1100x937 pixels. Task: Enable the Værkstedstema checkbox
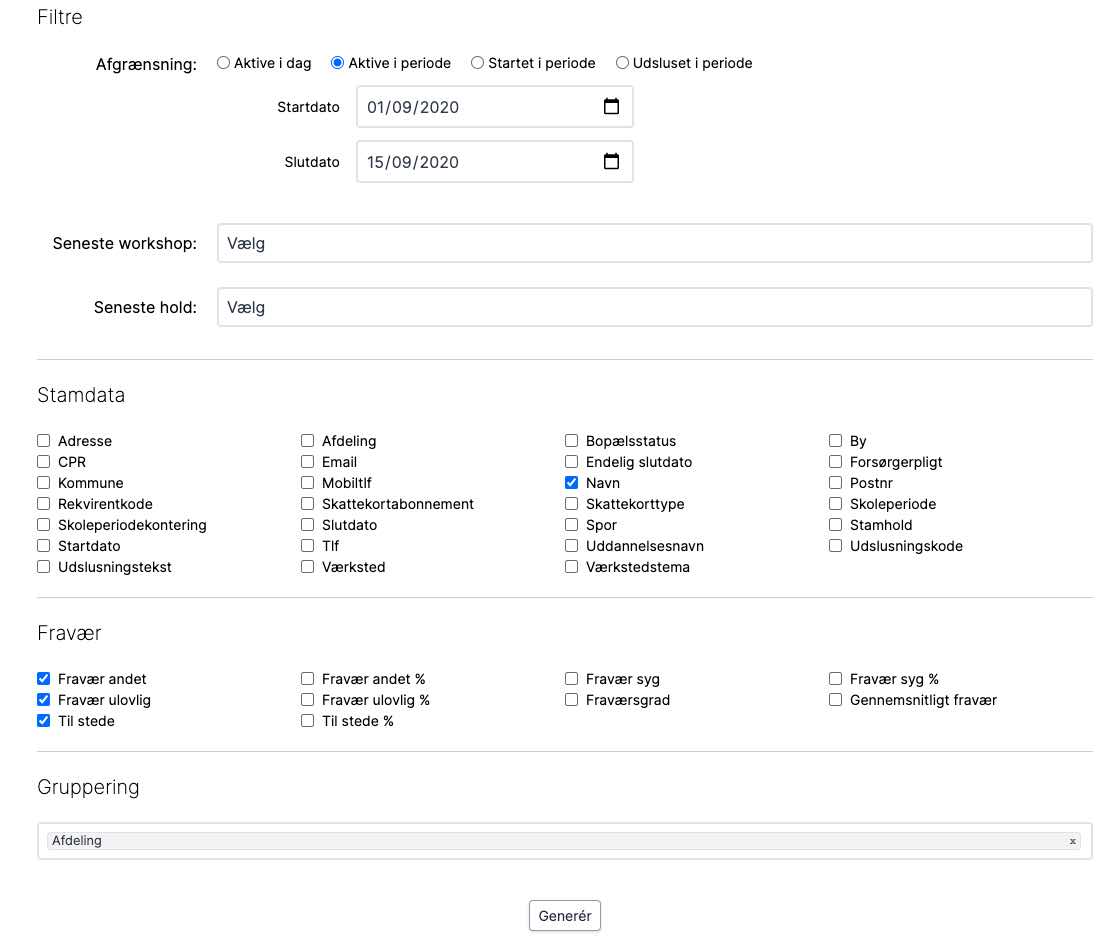point(572,567)
